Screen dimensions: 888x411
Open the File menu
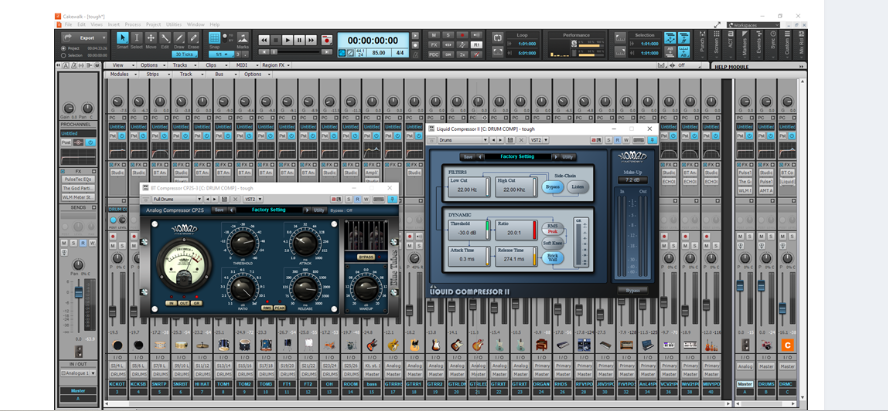(68, 25)
